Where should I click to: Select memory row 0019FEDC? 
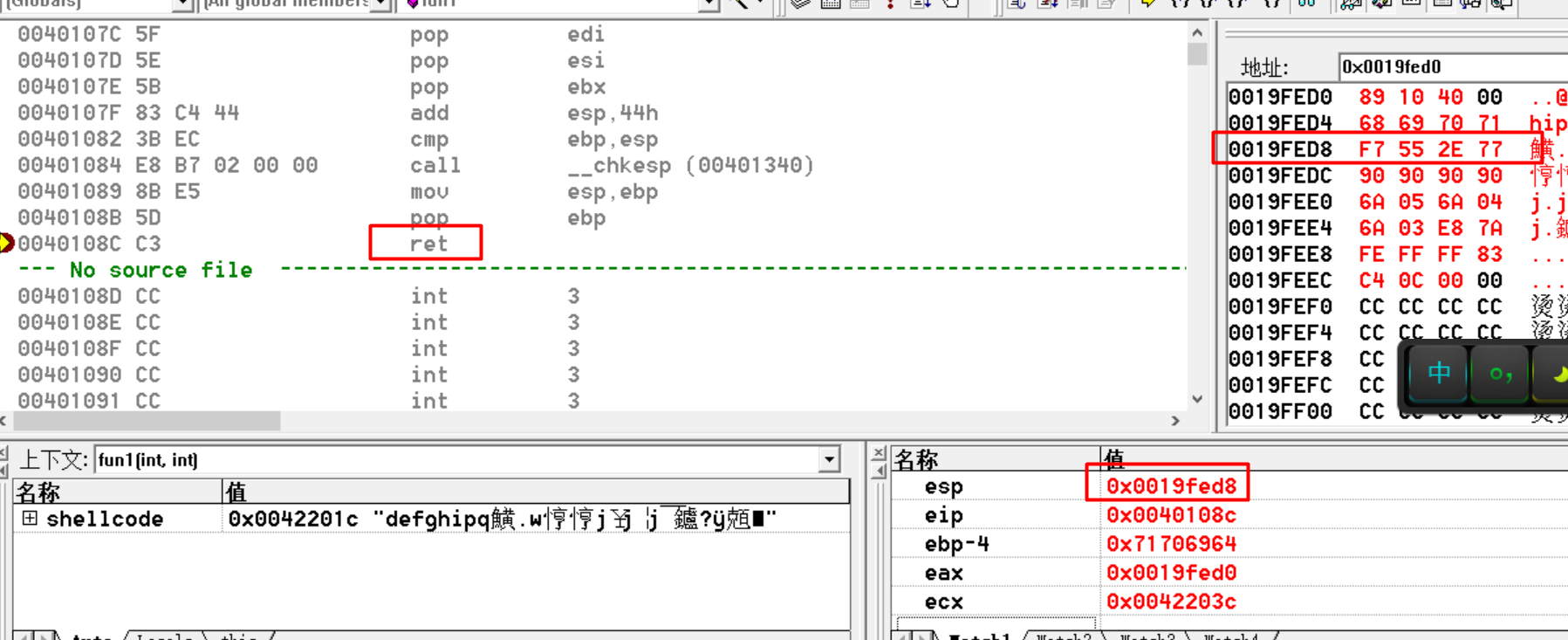click(1397, 175)
